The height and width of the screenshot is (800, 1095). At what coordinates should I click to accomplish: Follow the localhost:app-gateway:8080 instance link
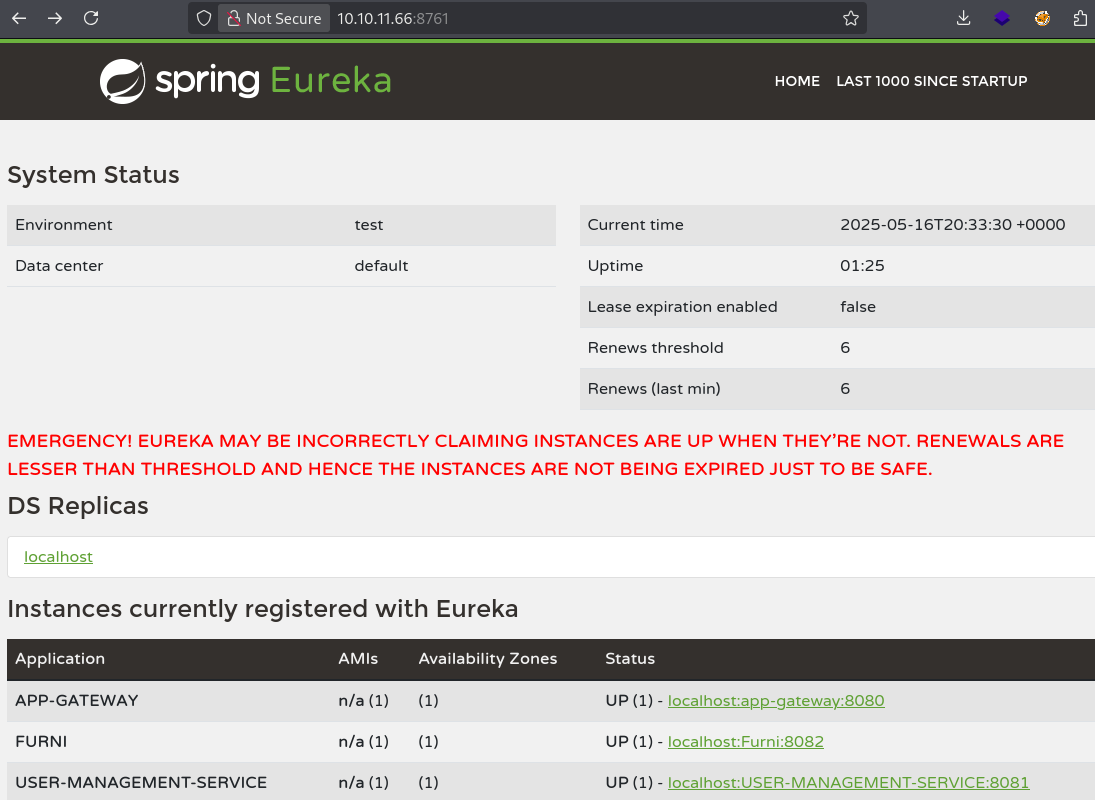click(x=776, y=701)
